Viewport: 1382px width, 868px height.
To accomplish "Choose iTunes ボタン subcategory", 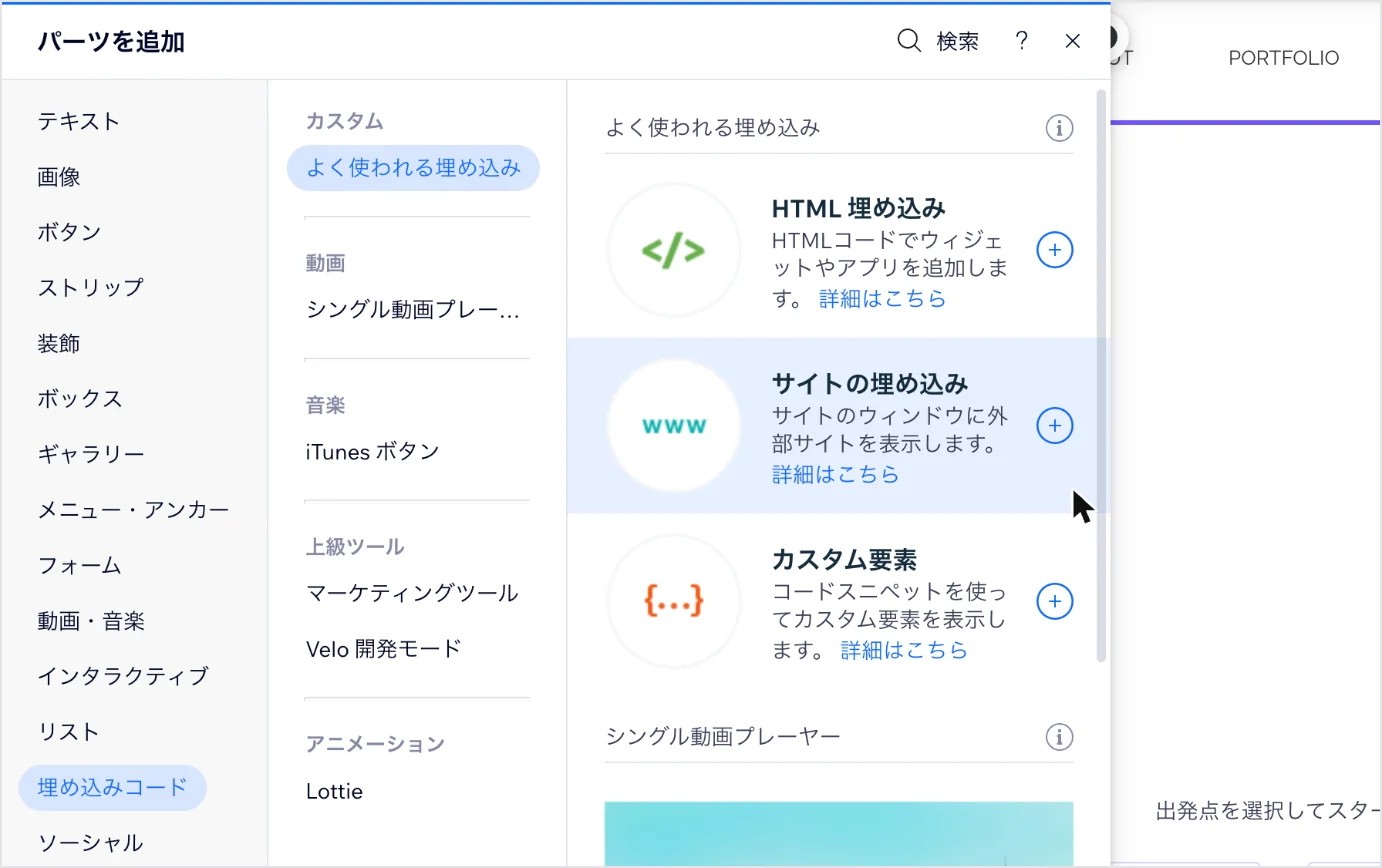I will pyautogui.click(x=373, y=452).
